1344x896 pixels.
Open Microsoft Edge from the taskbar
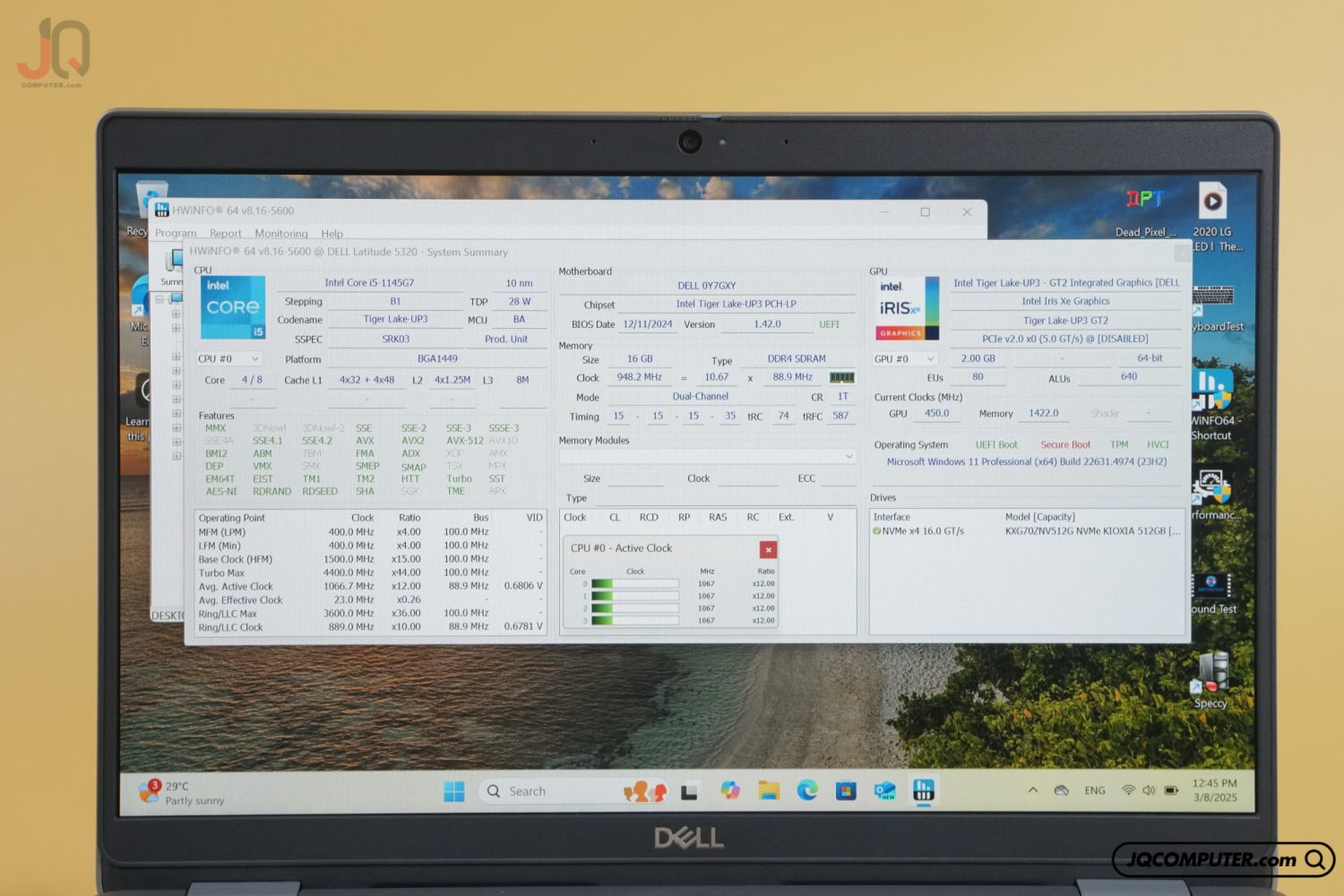tap(807, 790)
